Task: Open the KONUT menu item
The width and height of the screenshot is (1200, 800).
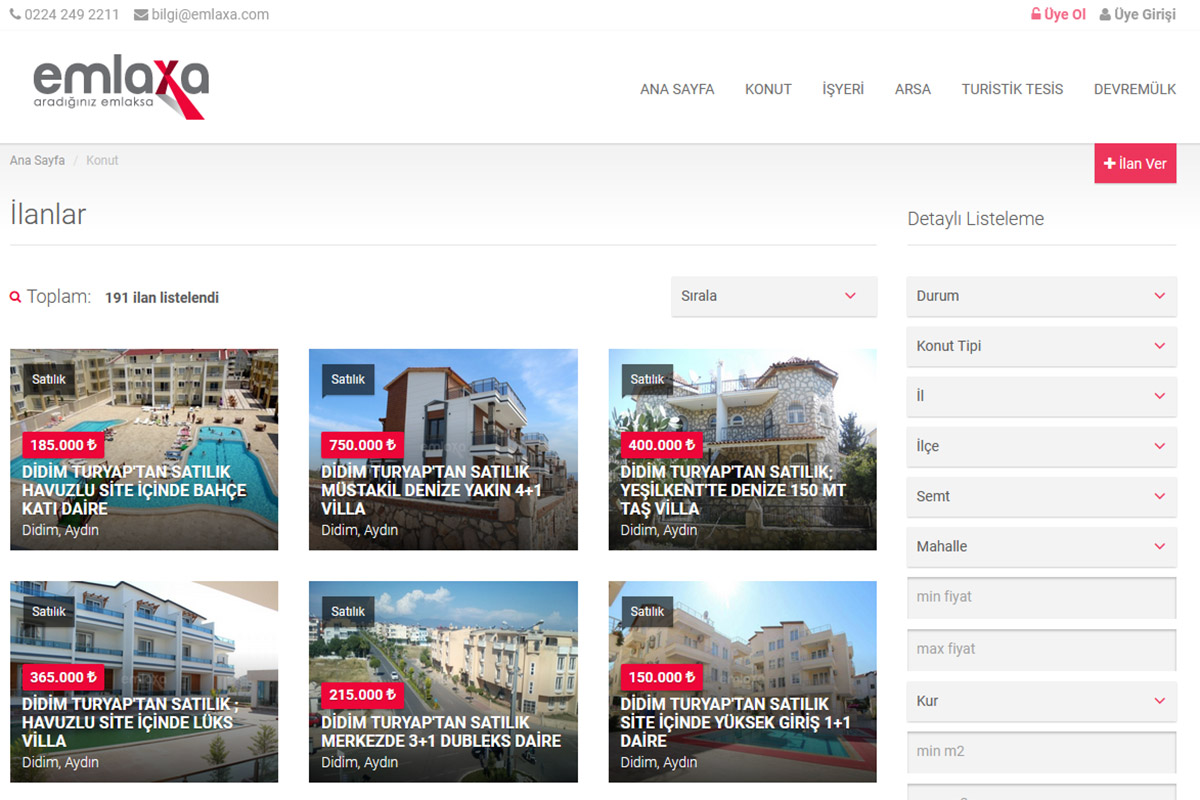Action: point(768,89)
